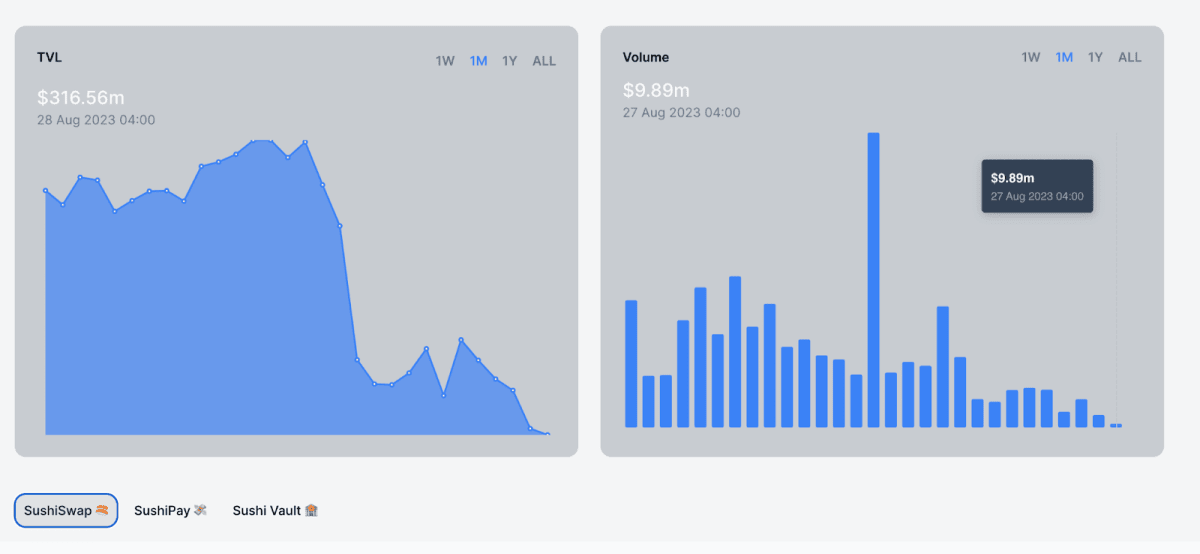Screen dimensions: 1200x554
Task: Click the sushi emoji icon in SushiSwap tab
Action: pyautogui.click(x=102, y=510)
